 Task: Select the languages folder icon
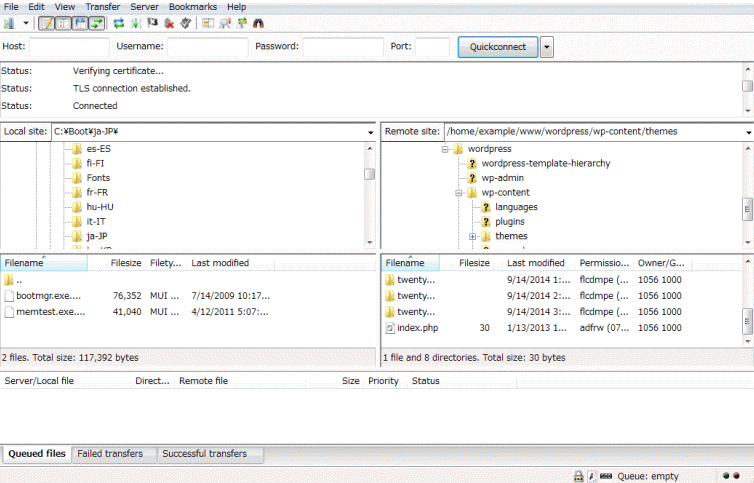486,207
